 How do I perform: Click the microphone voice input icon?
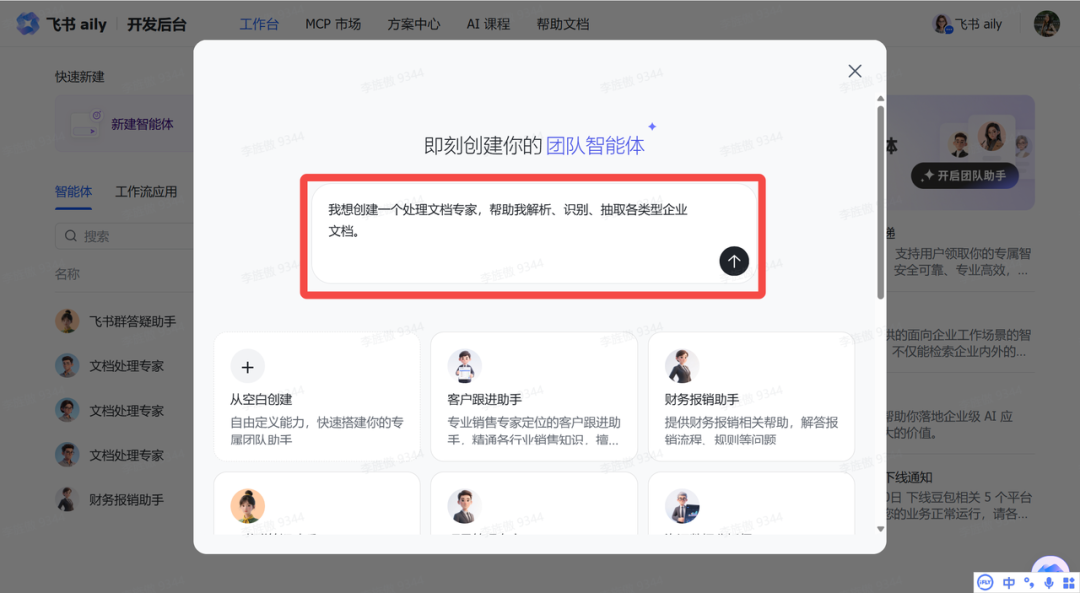[1048, 583]
